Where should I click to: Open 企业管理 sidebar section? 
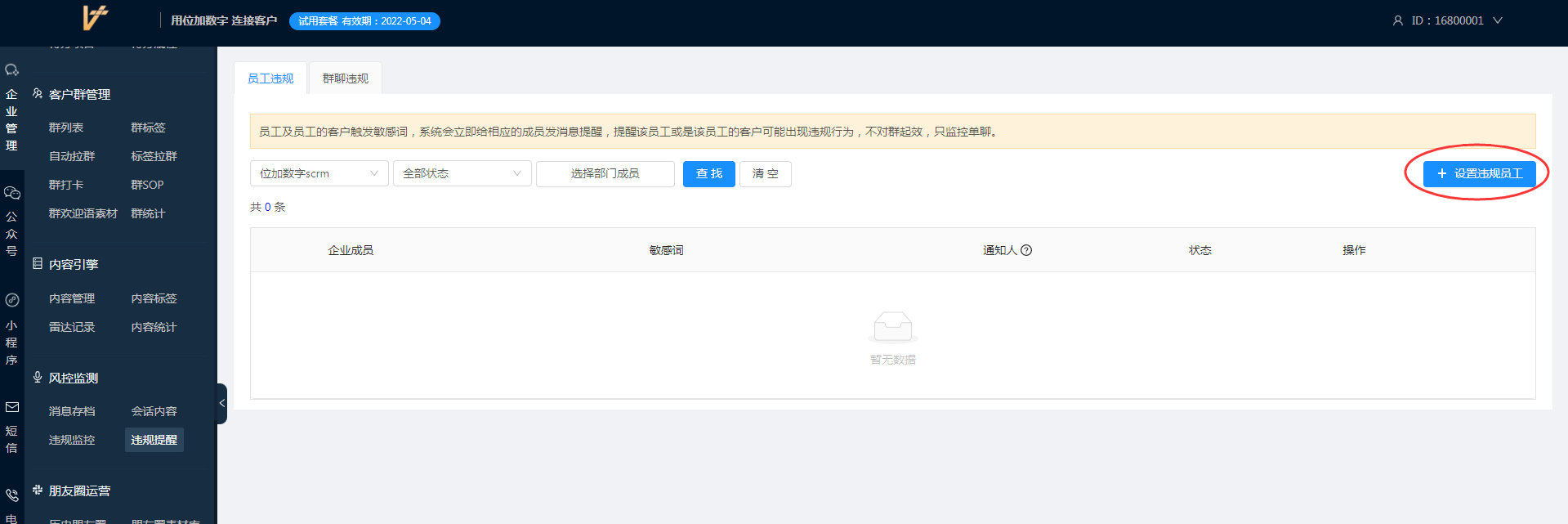[x=11, y=109]
